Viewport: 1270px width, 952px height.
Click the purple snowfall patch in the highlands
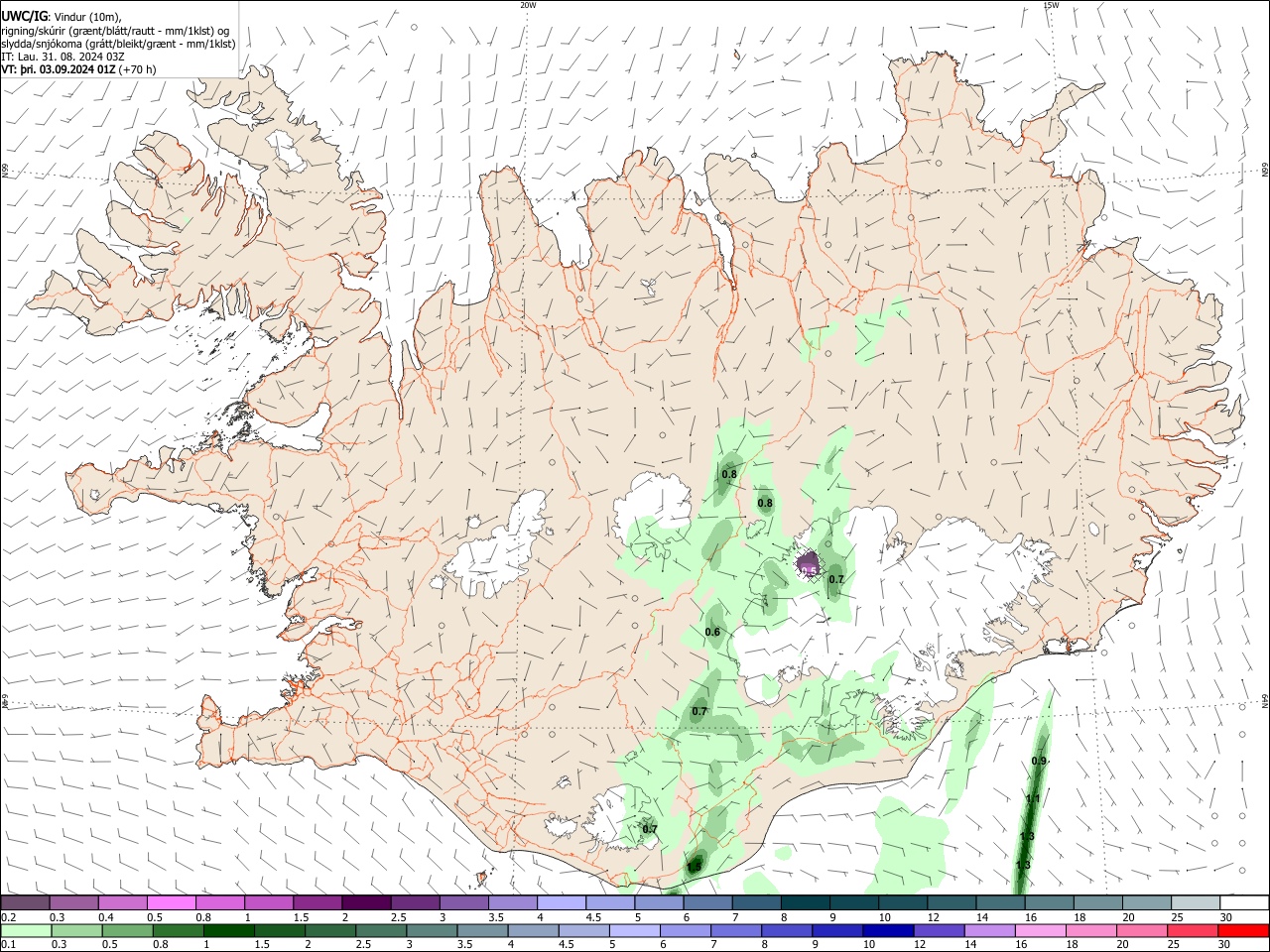[808, 564]
